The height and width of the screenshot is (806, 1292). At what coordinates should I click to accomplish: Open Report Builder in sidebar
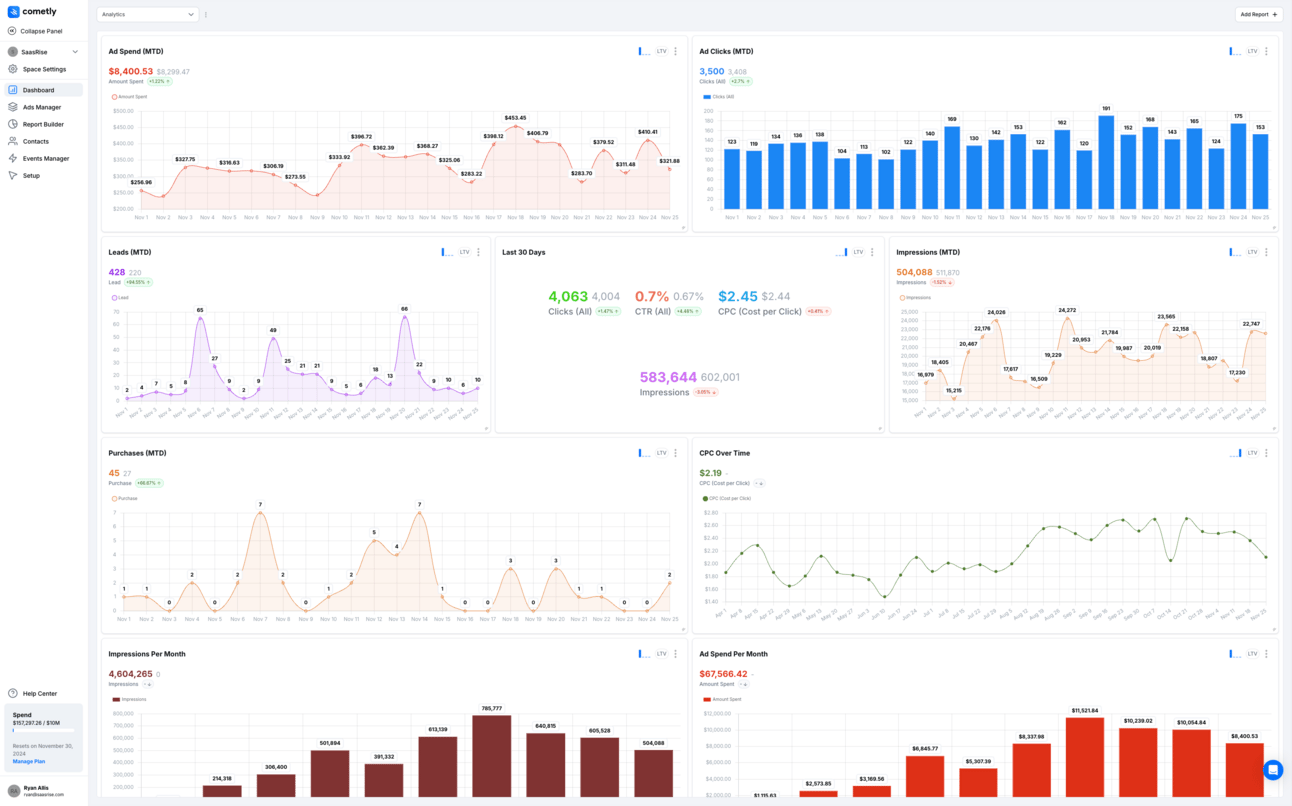44,124
